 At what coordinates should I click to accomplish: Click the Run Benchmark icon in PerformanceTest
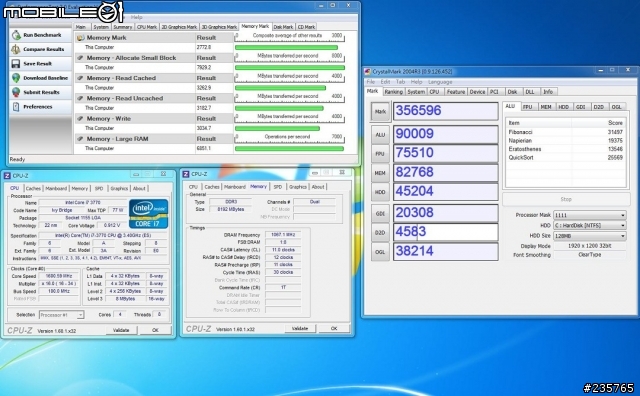[x=16, y=35]
